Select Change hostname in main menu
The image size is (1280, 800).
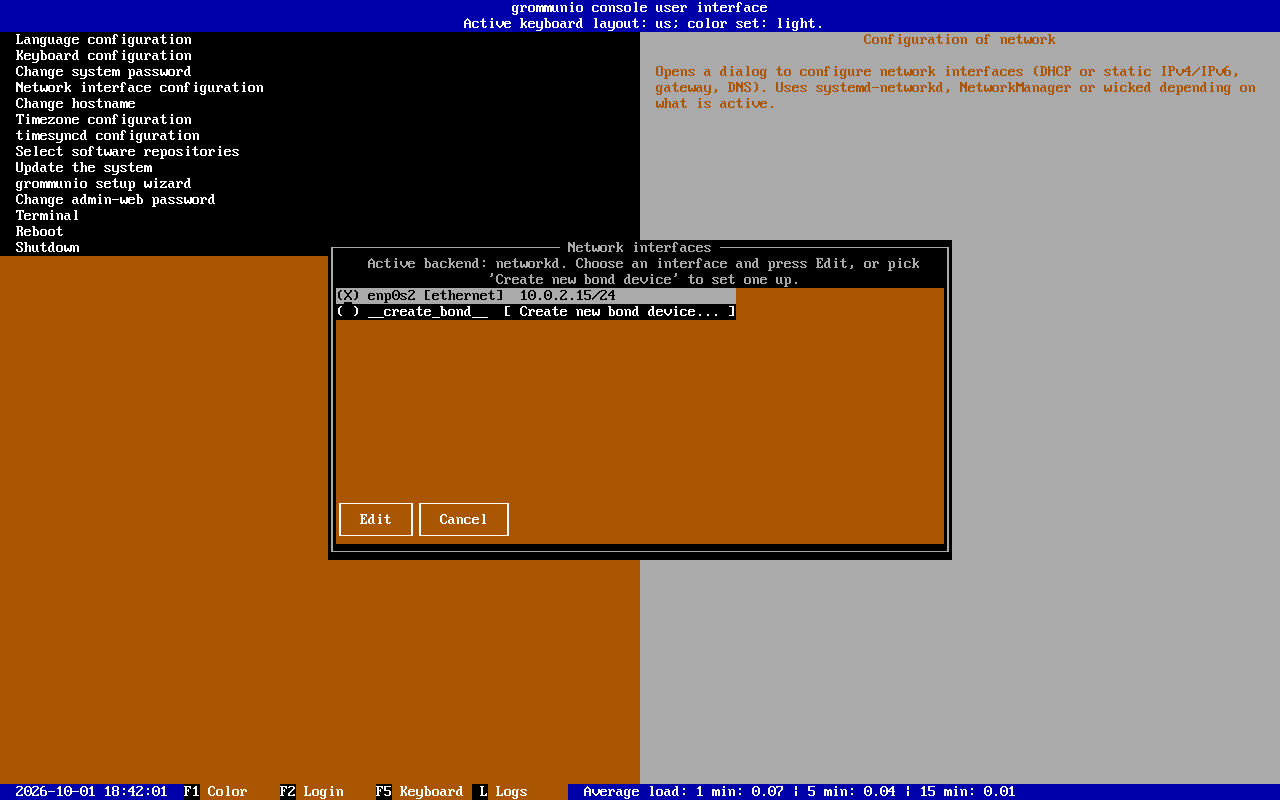coord(76,104)
